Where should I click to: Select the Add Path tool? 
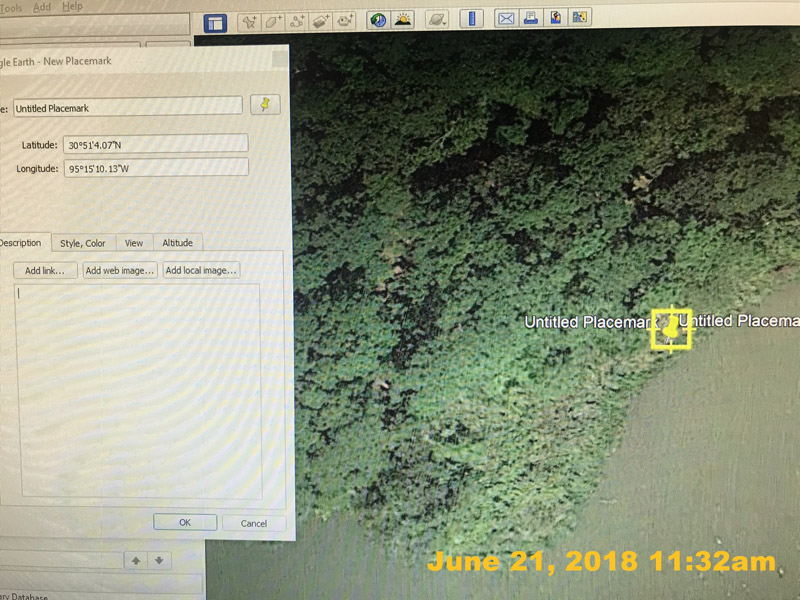297,20
